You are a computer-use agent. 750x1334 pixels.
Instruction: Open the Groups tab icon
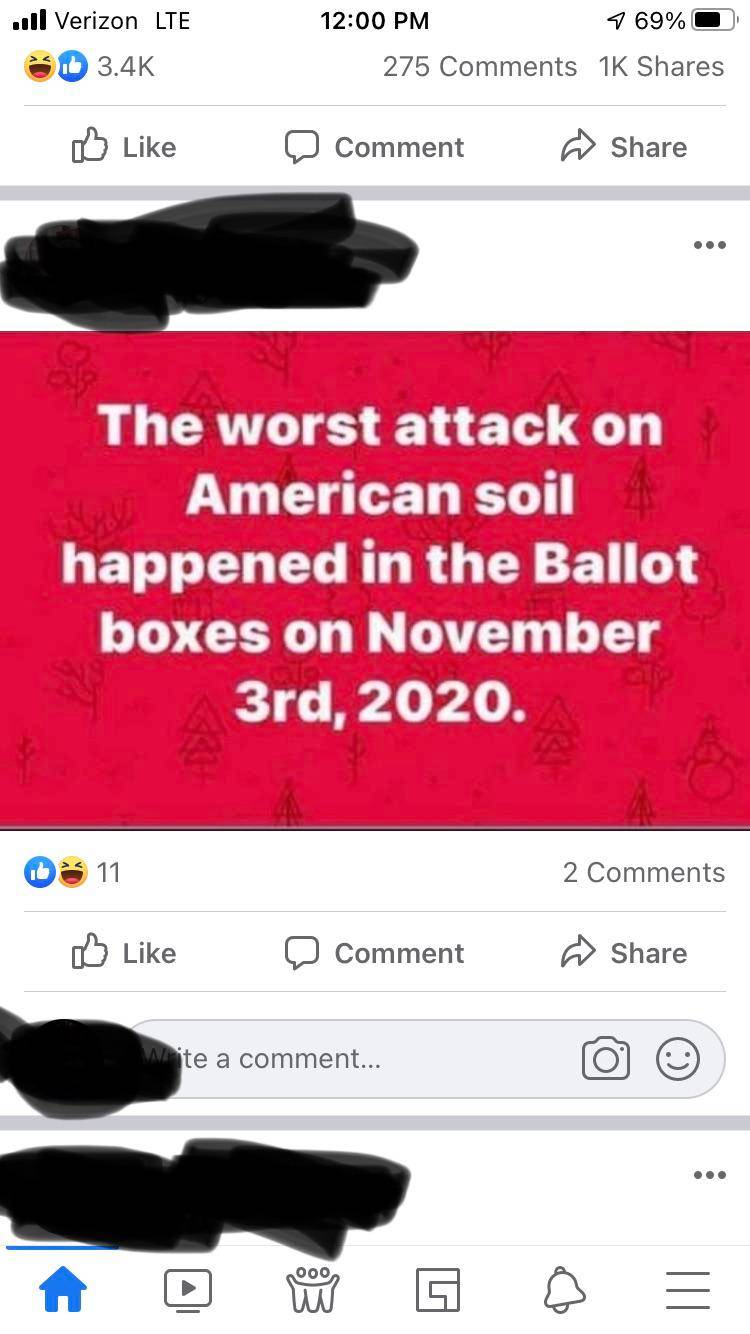click(x=313, y=1290)
